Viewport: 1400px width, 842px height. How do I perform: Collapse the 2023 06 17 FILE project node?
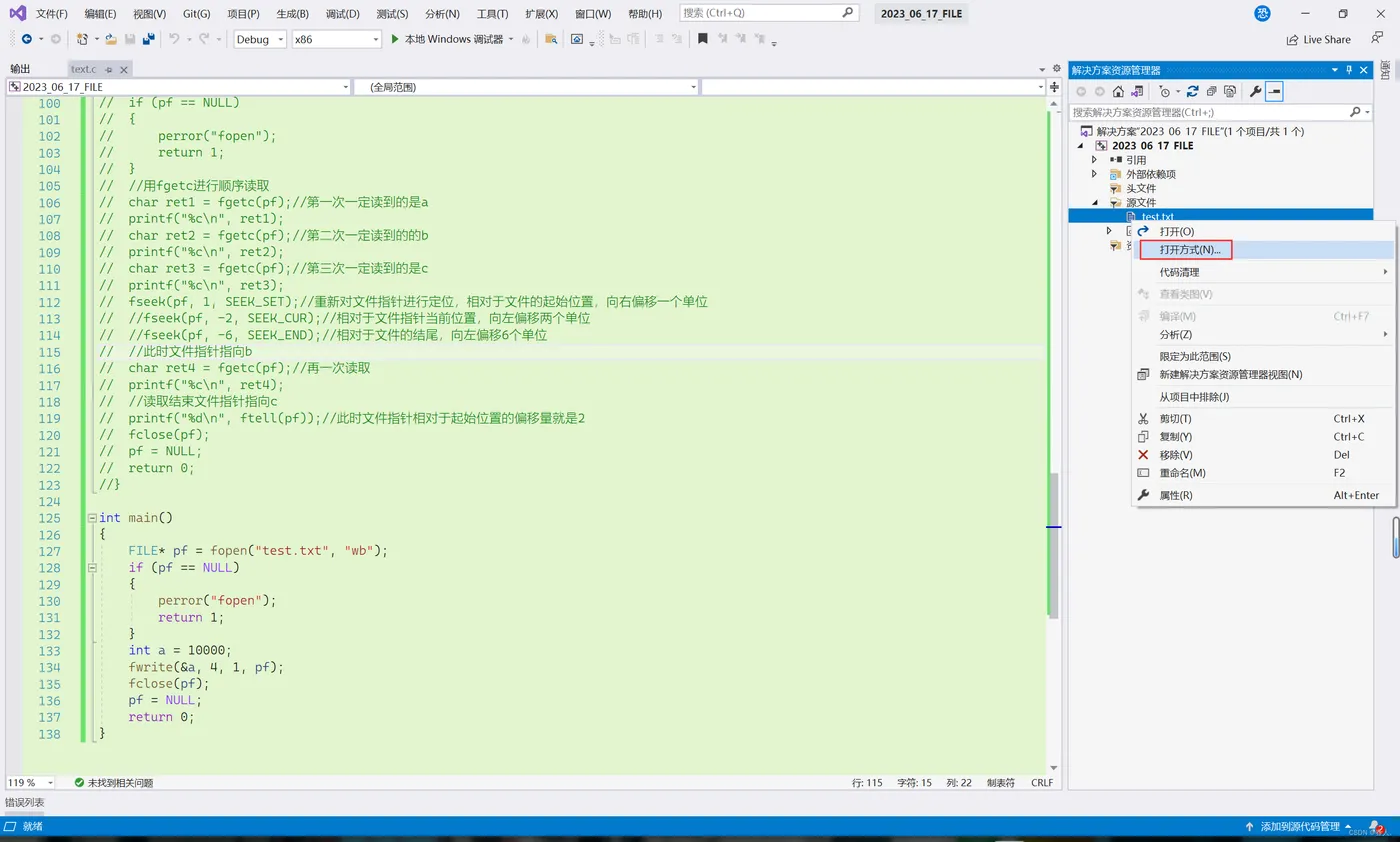1081,146
